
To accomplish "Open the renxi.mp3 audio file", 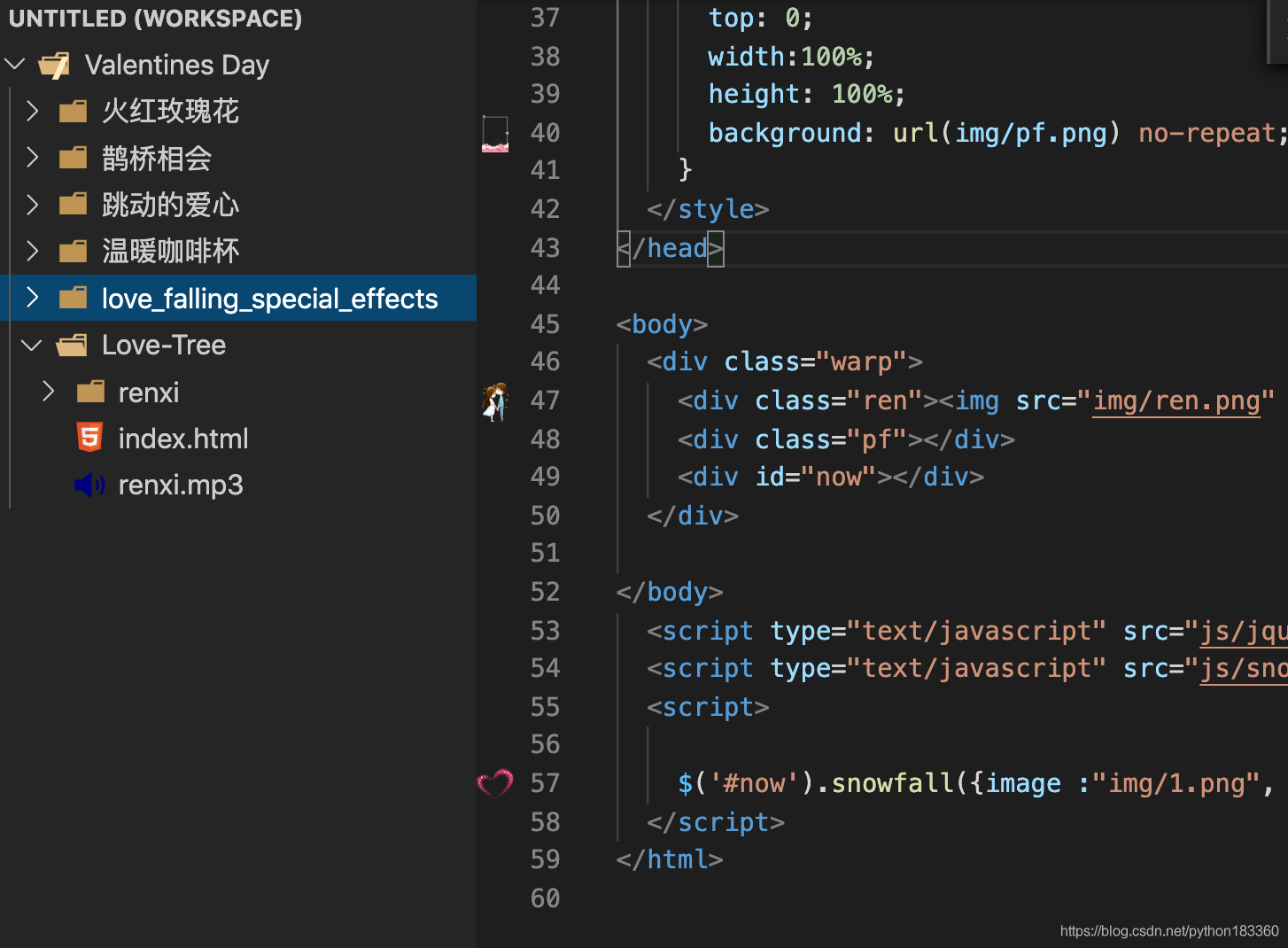I will (x=181, y=486).
